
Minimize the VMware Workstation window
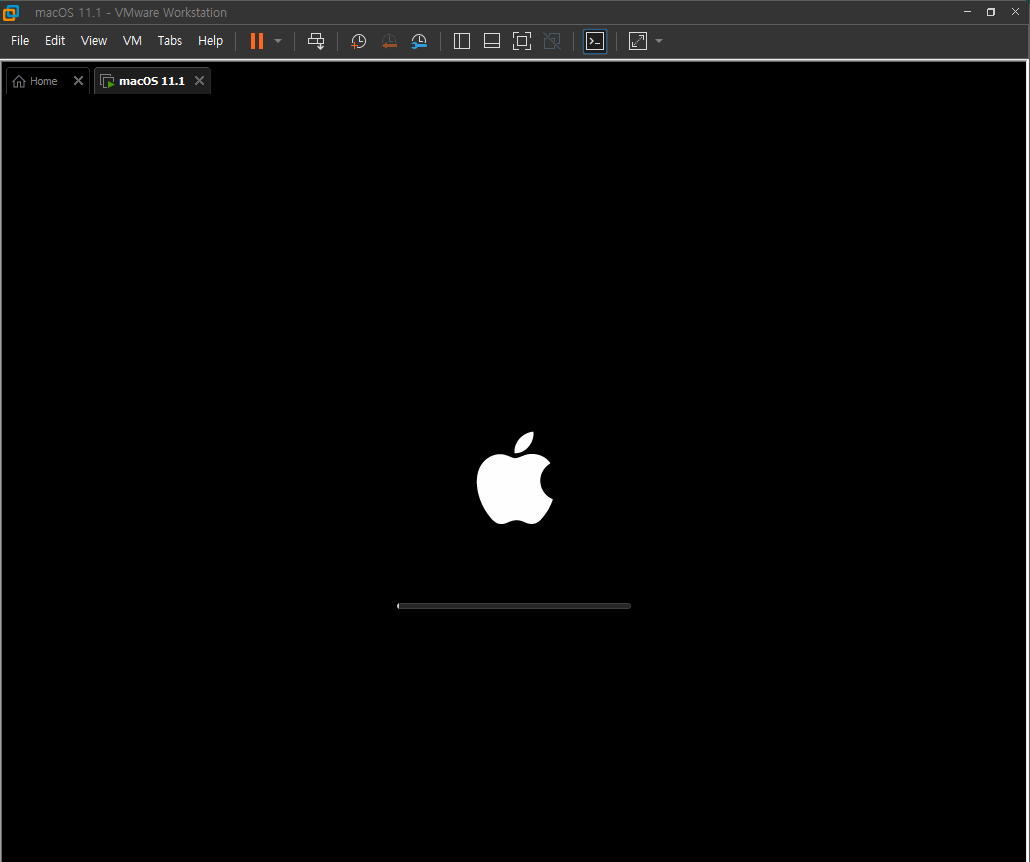click(x=968, y=12)
